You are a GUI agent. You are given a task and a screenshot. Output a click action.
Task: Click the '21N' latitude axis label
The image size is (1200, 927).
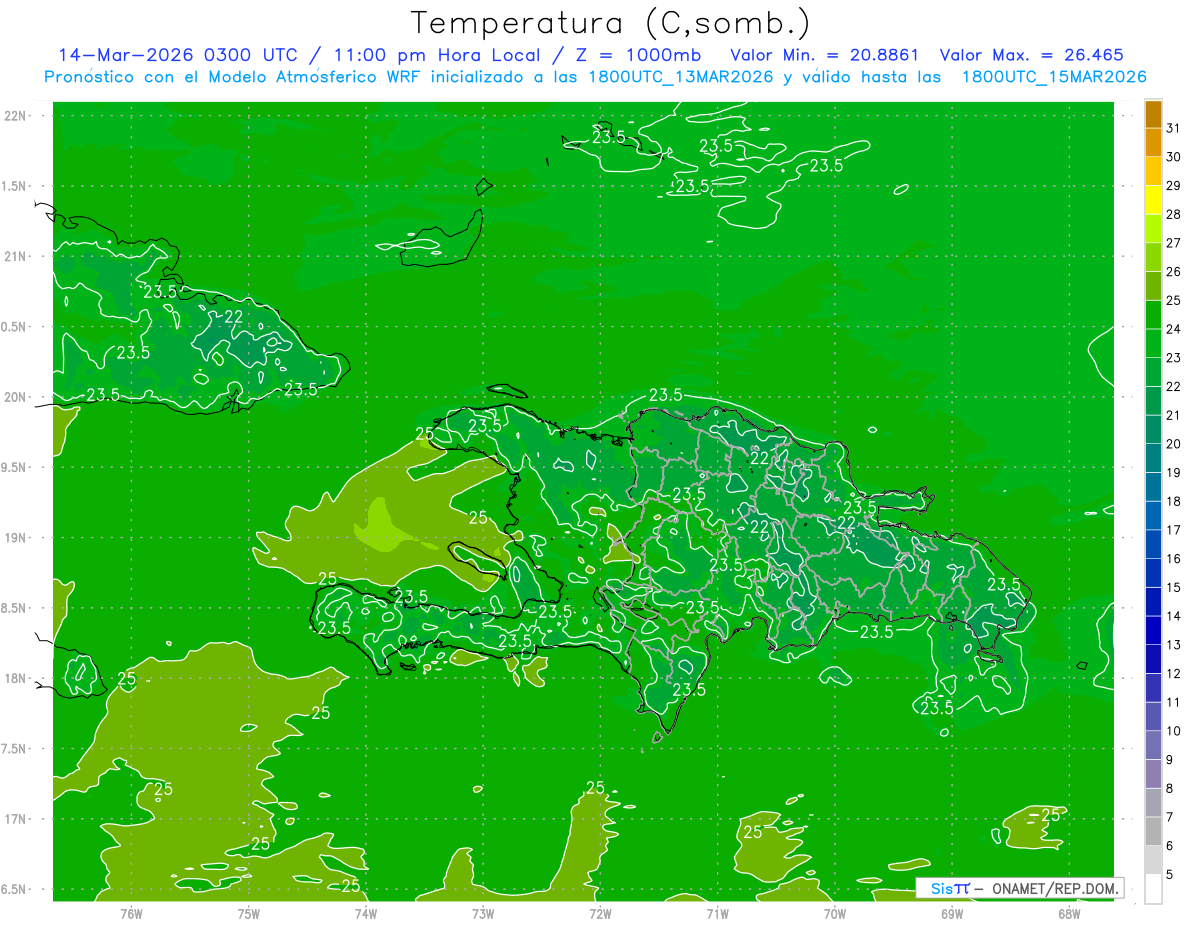[x=16, y=256]
